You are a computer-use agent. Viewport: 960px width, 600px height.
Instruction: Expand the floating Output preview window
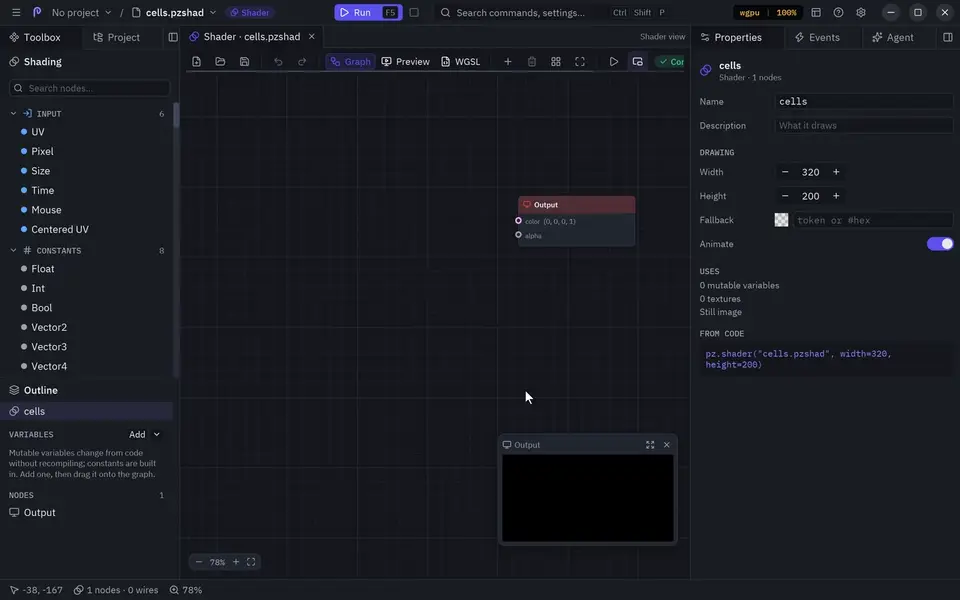tap(650, 445)
